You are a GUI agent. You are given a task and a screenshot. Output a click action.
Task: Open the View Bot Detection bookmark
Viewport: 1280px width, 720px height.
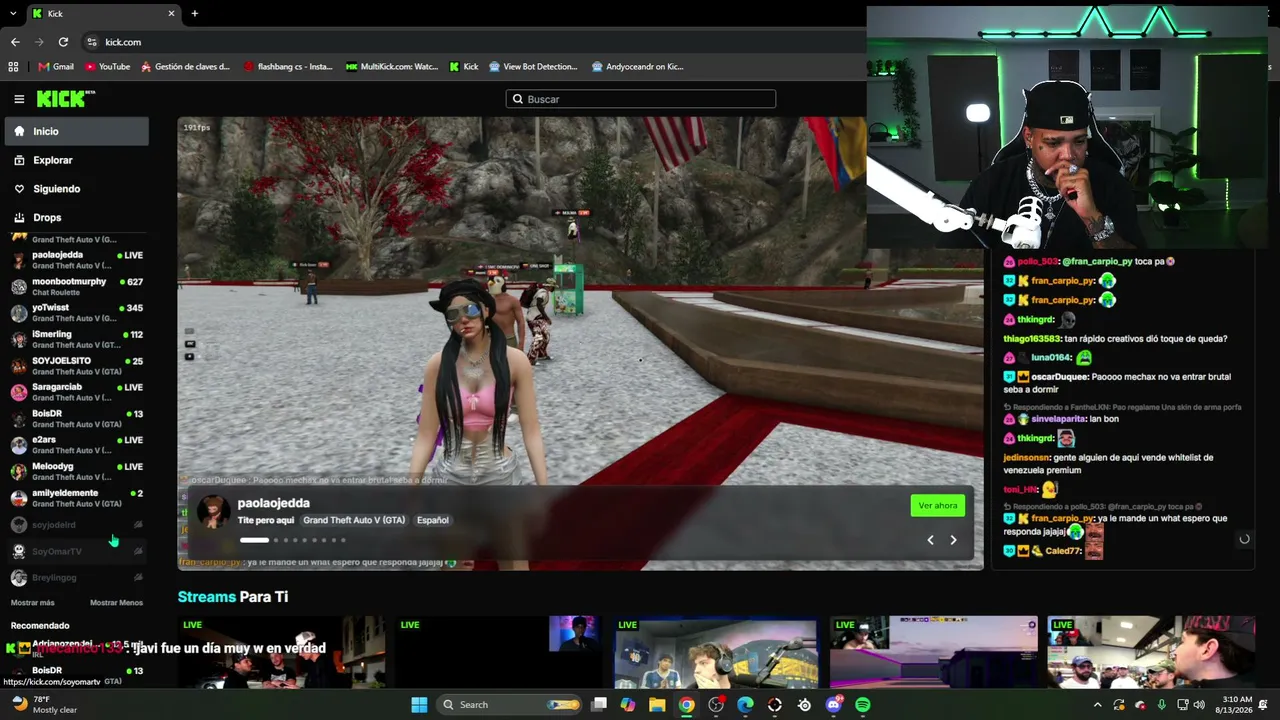(533, 67)
